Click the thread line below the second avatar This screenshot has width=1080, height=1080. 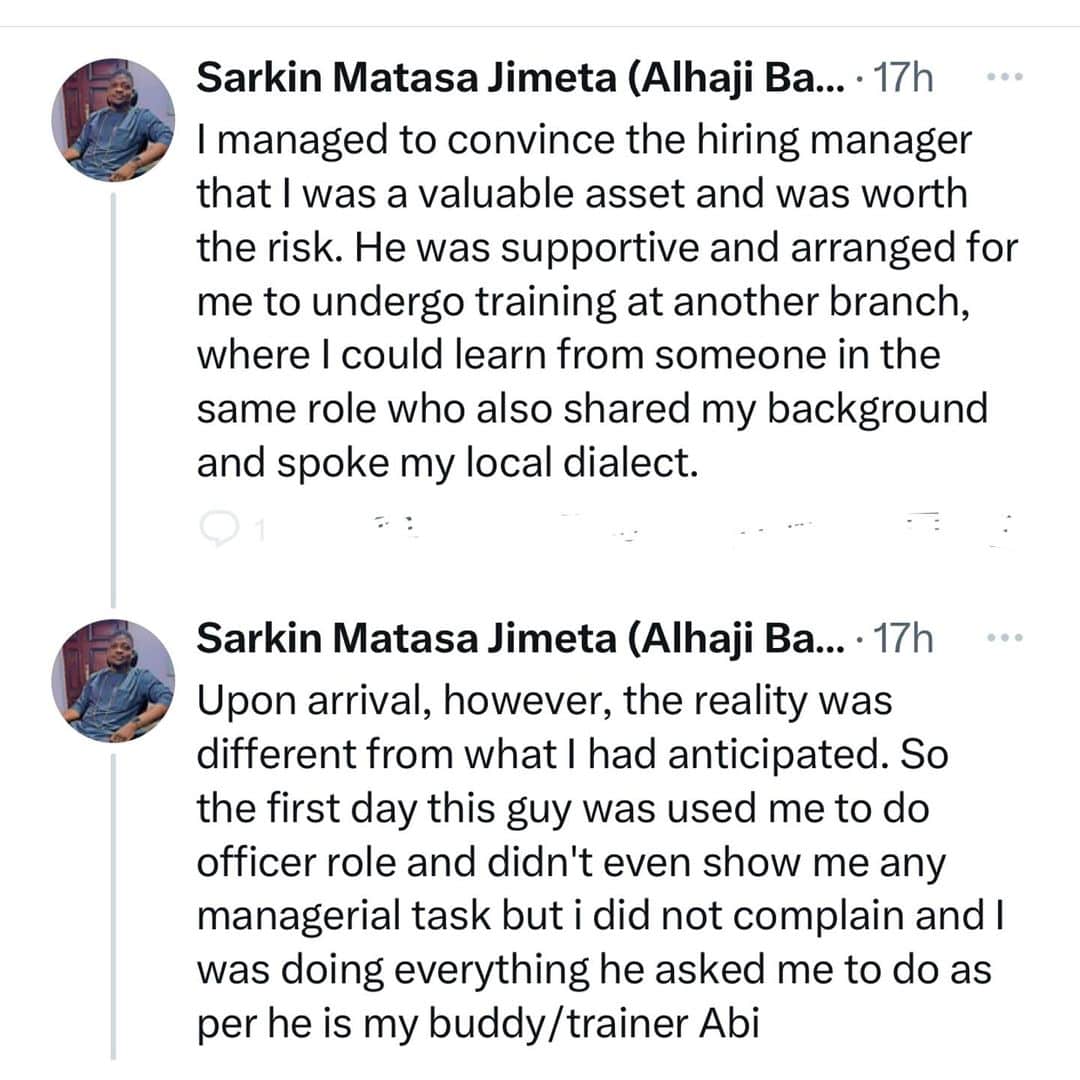113,900
